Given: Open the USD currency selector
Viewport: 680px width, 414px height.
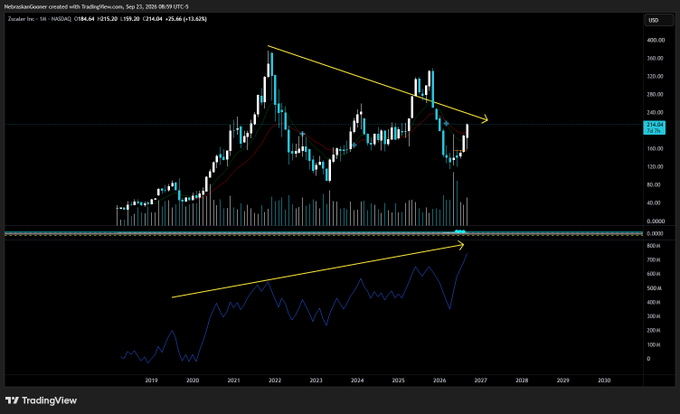Looking at the screenshot, I should (x=659, y=20).
